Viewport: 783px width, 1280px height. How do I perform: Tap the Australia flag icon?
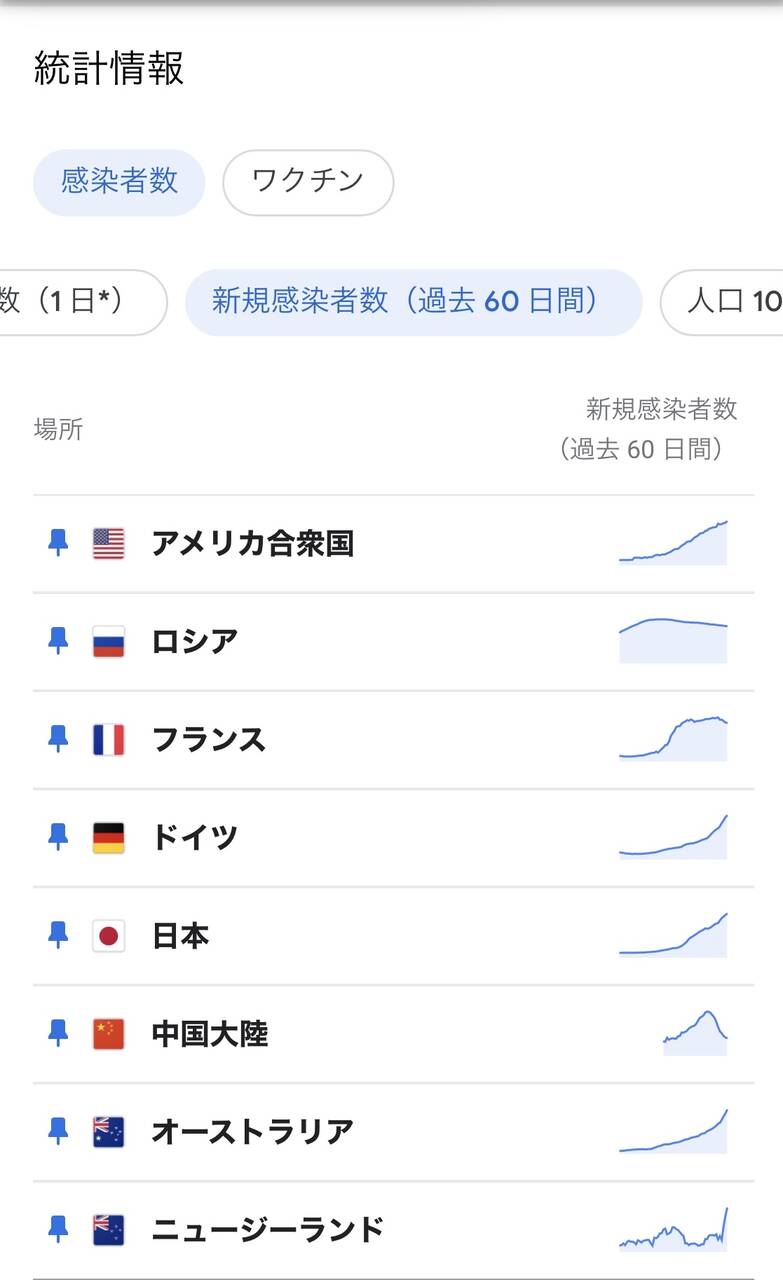tap(109, 1132)
